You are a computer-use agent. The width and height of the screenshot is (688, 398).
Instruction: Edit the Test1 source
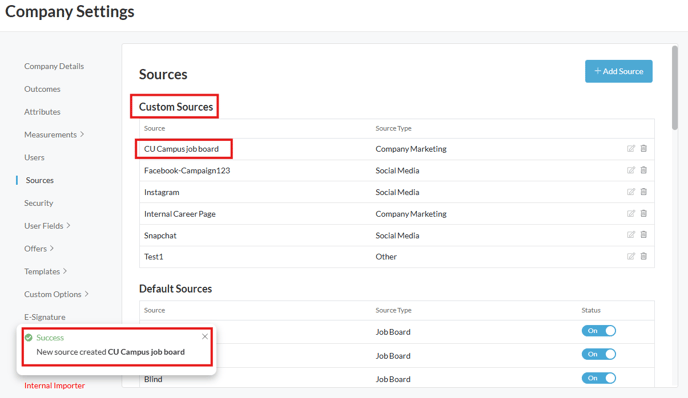[631, 256]
